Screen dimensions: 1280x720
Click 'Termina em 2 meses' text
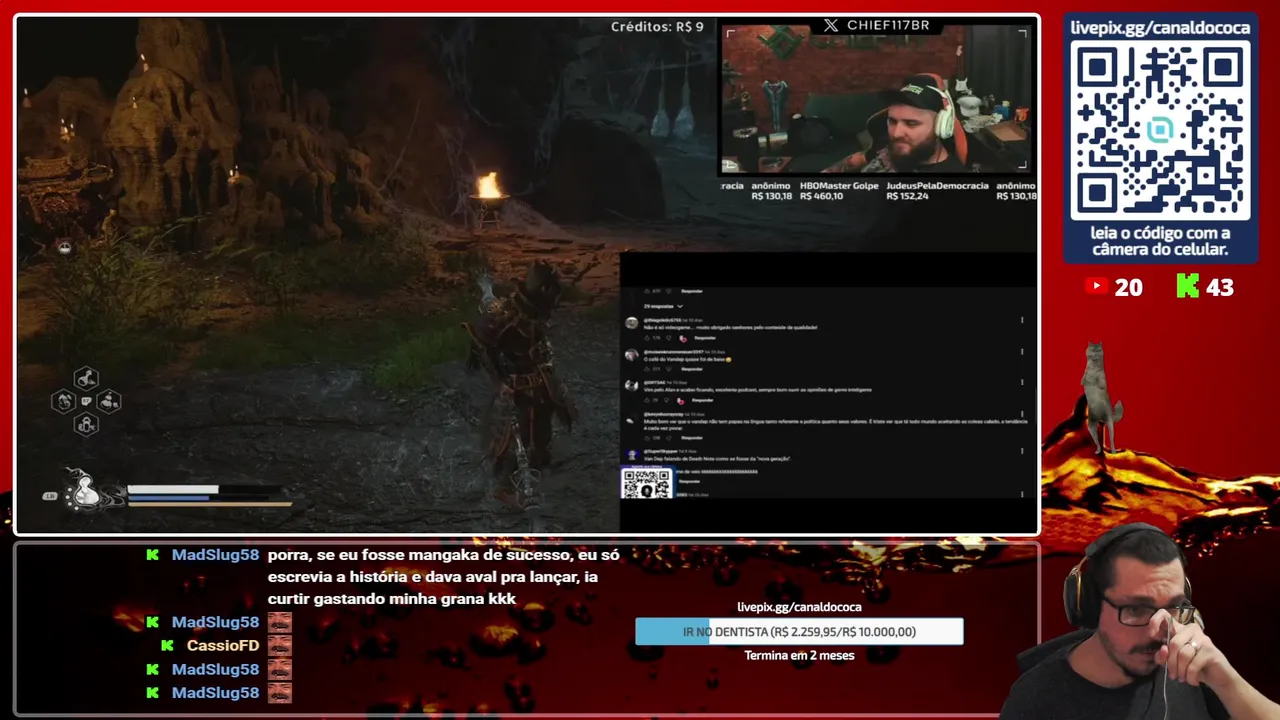[799, 656]
